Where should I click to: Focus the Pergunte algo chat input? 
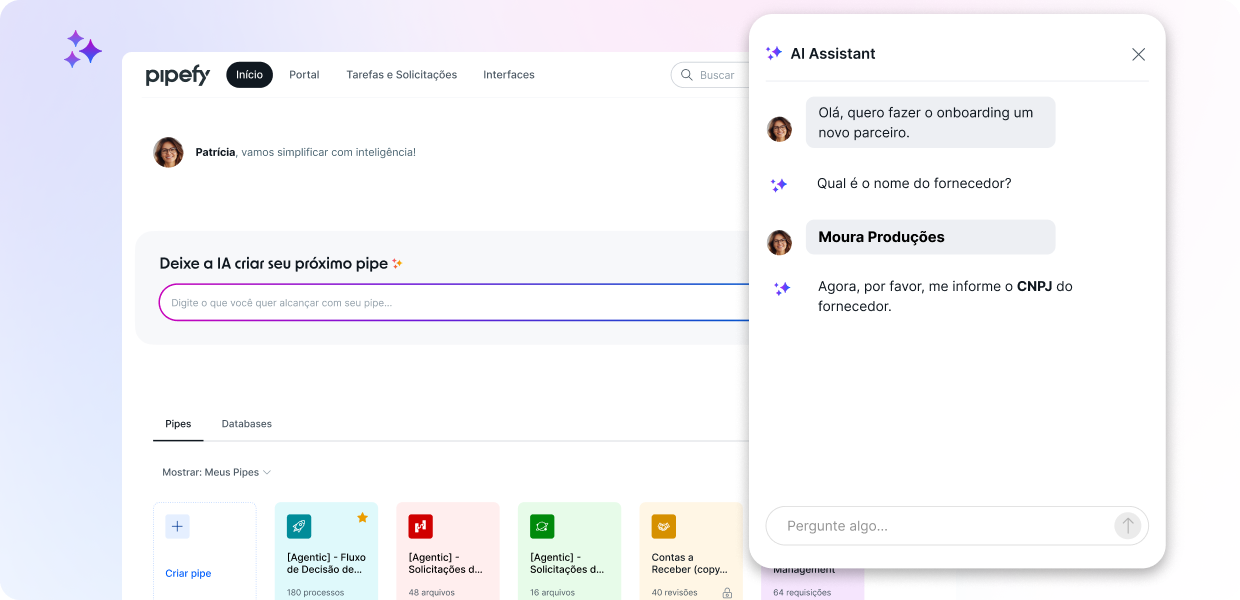(x=940, y=526)
